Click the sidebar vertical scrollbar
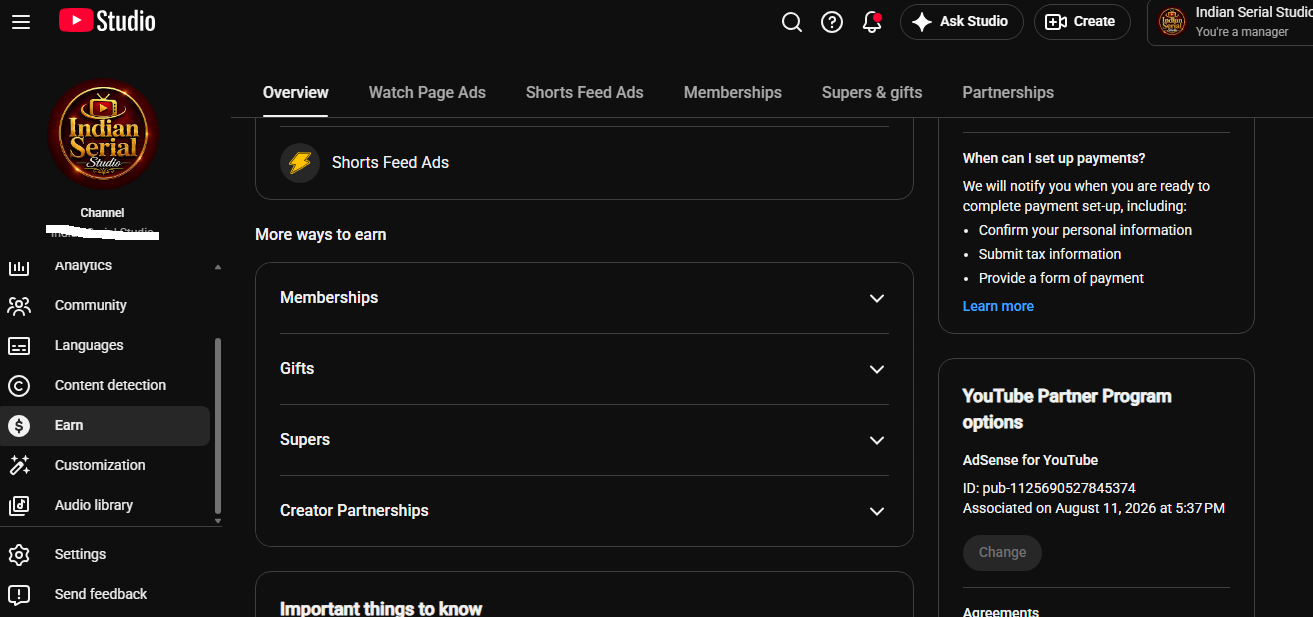Viewport: 1313px width, 617px height. coord(218,425)
